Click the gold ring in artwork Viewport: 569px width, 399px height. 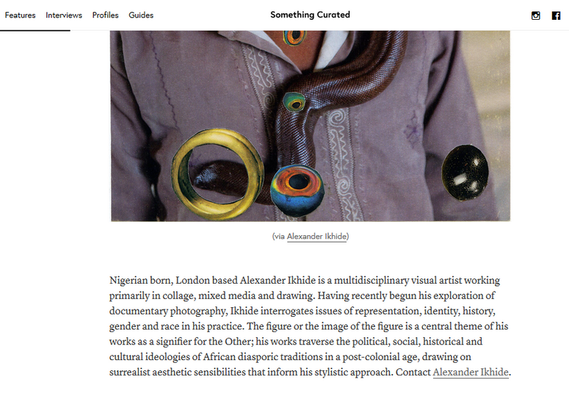[218, 174]
